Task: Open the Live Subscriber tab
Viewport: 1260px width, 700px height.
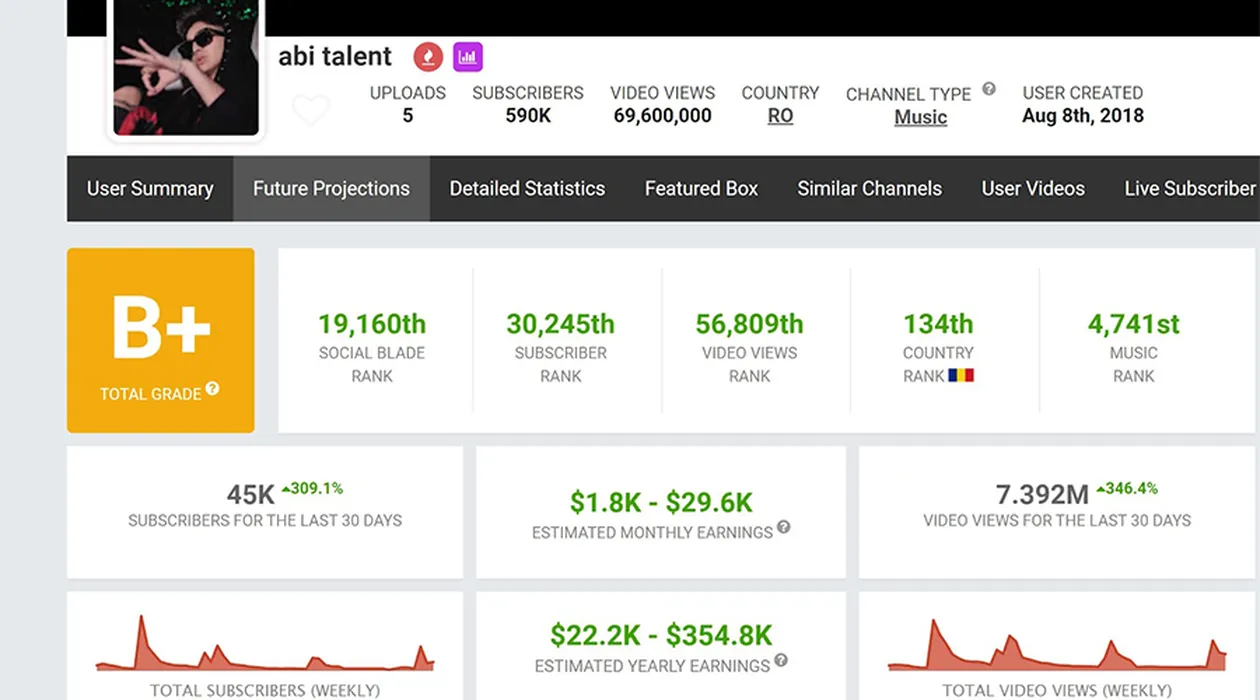Action: tap(1189, 188)
